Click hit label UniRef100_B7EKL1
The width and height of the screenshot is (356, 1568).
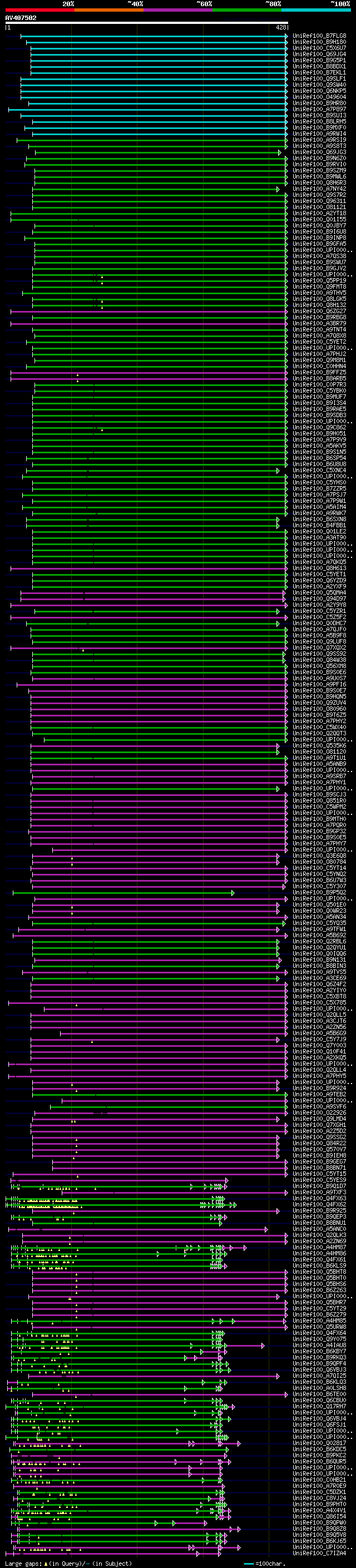click(319, 72)
